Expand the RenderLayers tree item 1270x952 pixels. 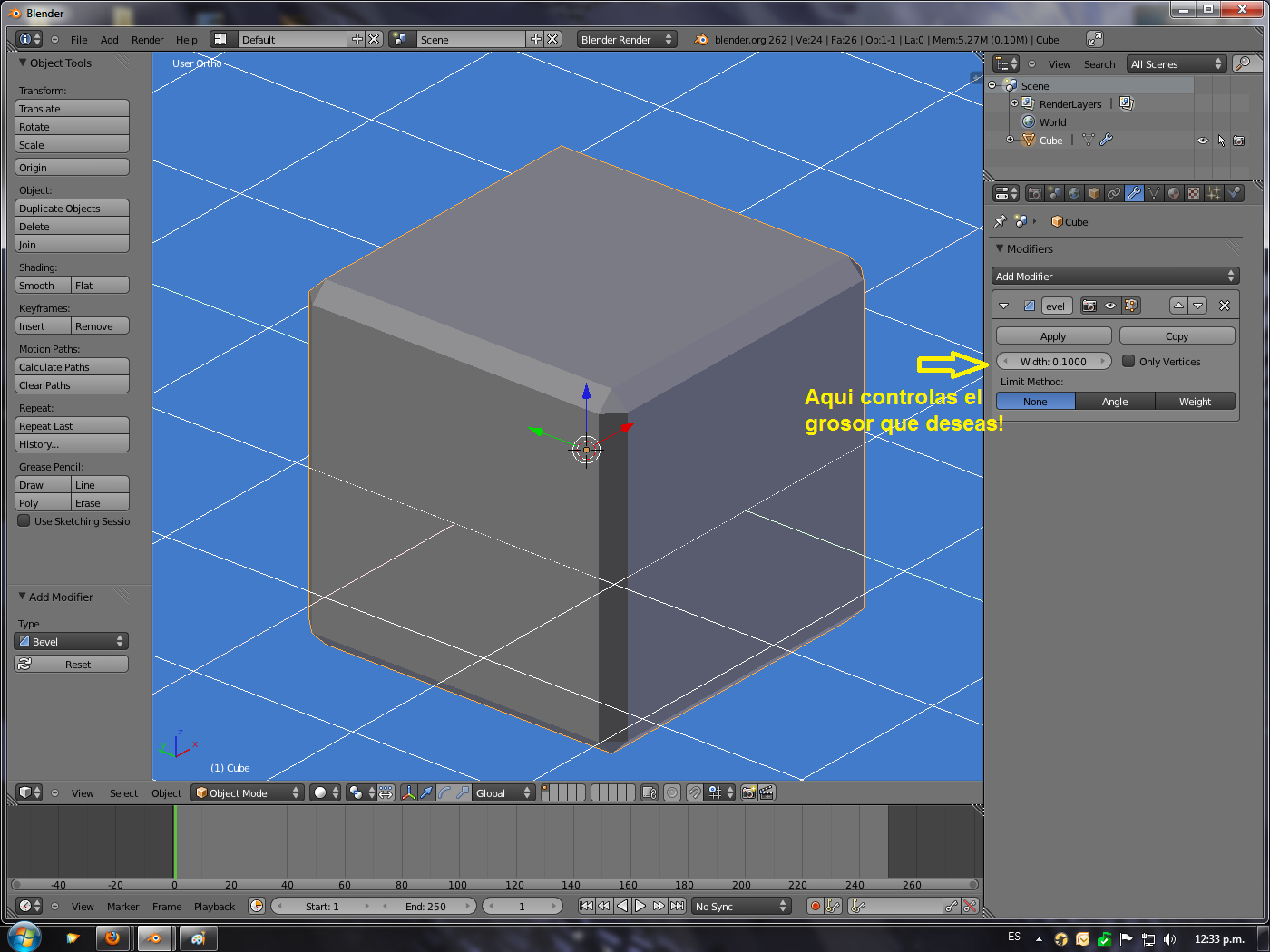(1014, 103)
